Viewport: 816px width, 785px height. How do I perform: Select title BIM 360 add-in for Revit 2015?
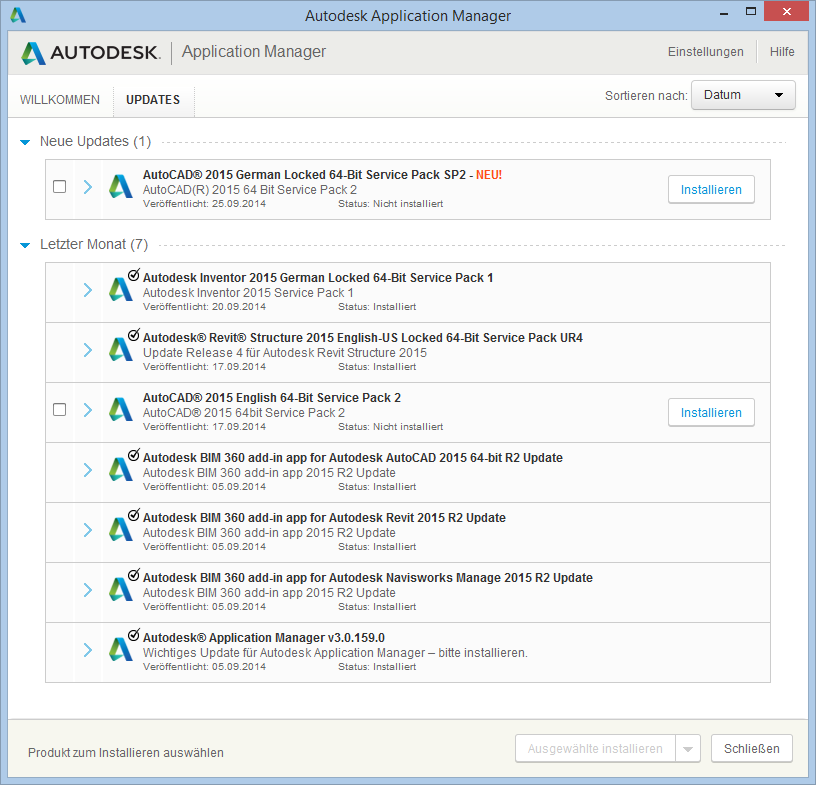tap(324, 517)
